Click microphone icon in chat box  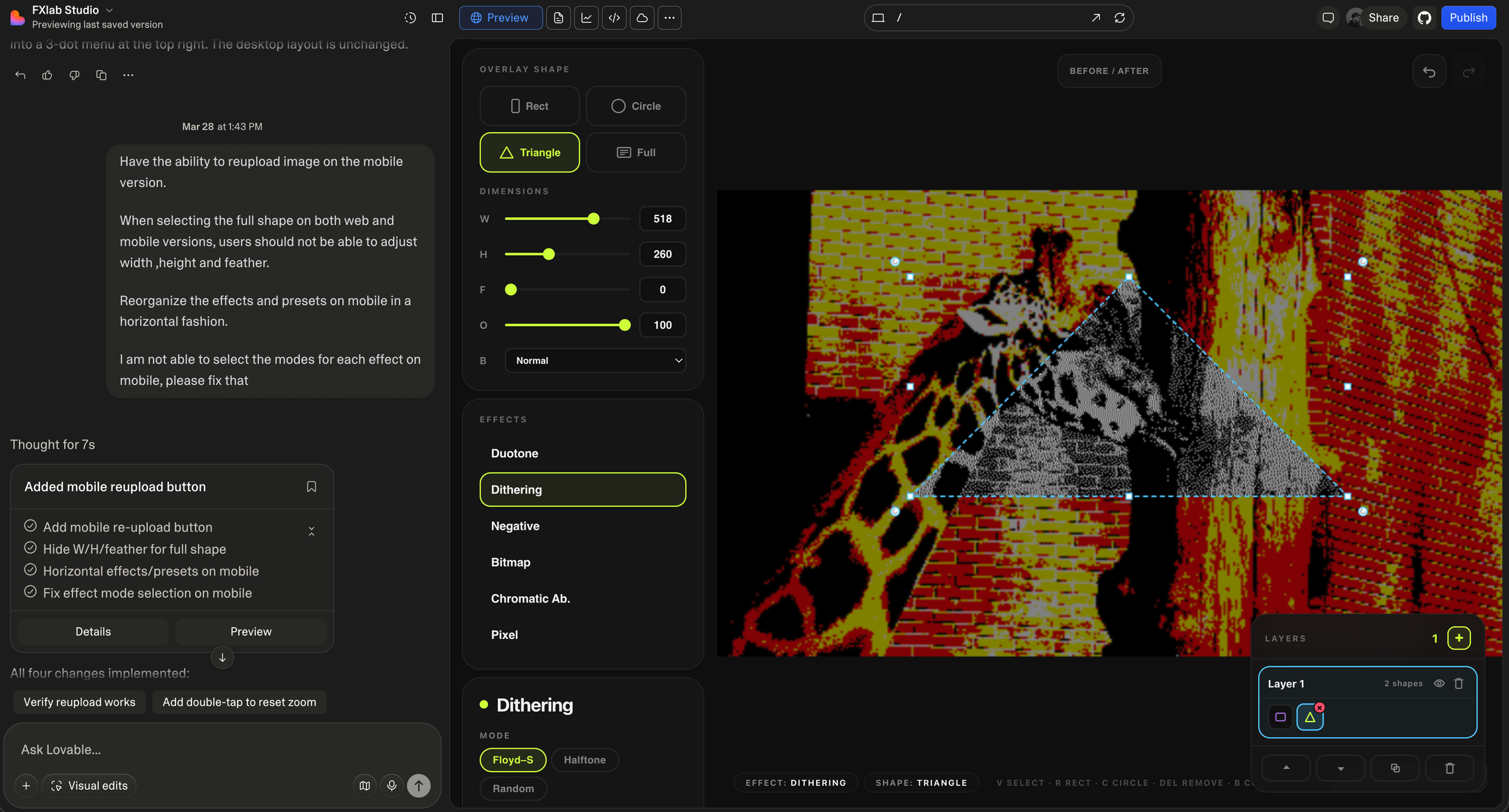(392, 785)
